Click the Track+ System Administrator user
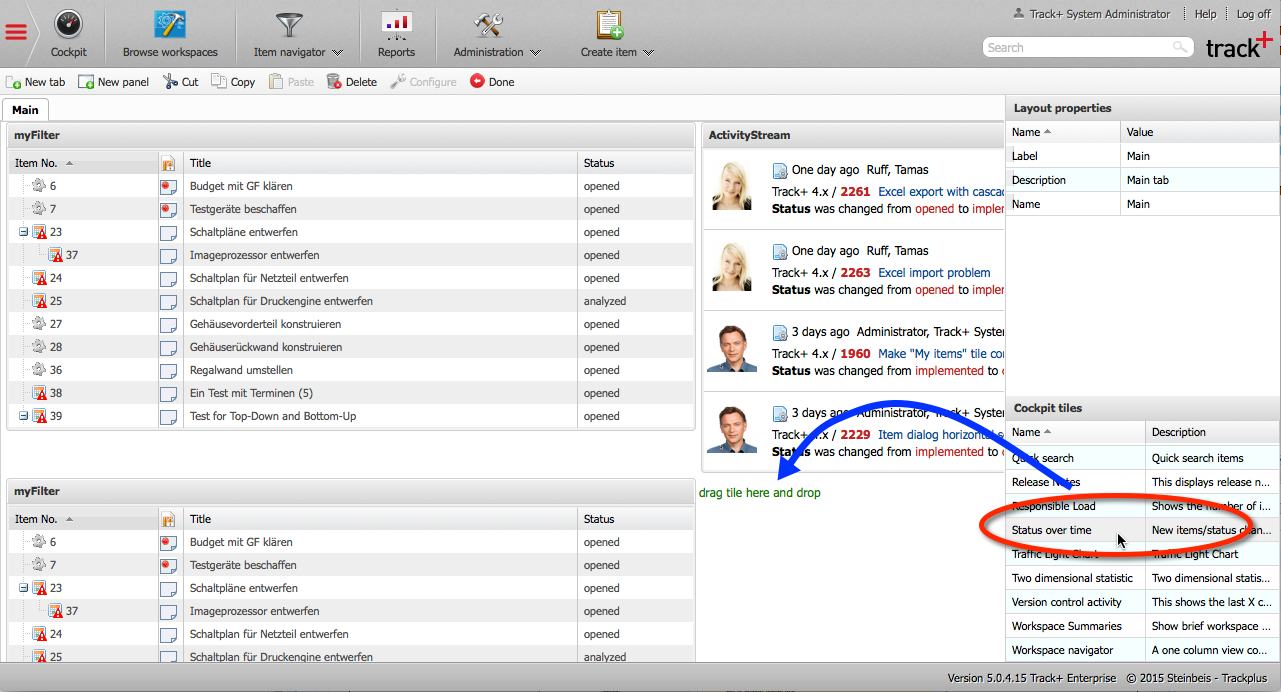The image size is (1281, 692). [x=1091, y=14]
